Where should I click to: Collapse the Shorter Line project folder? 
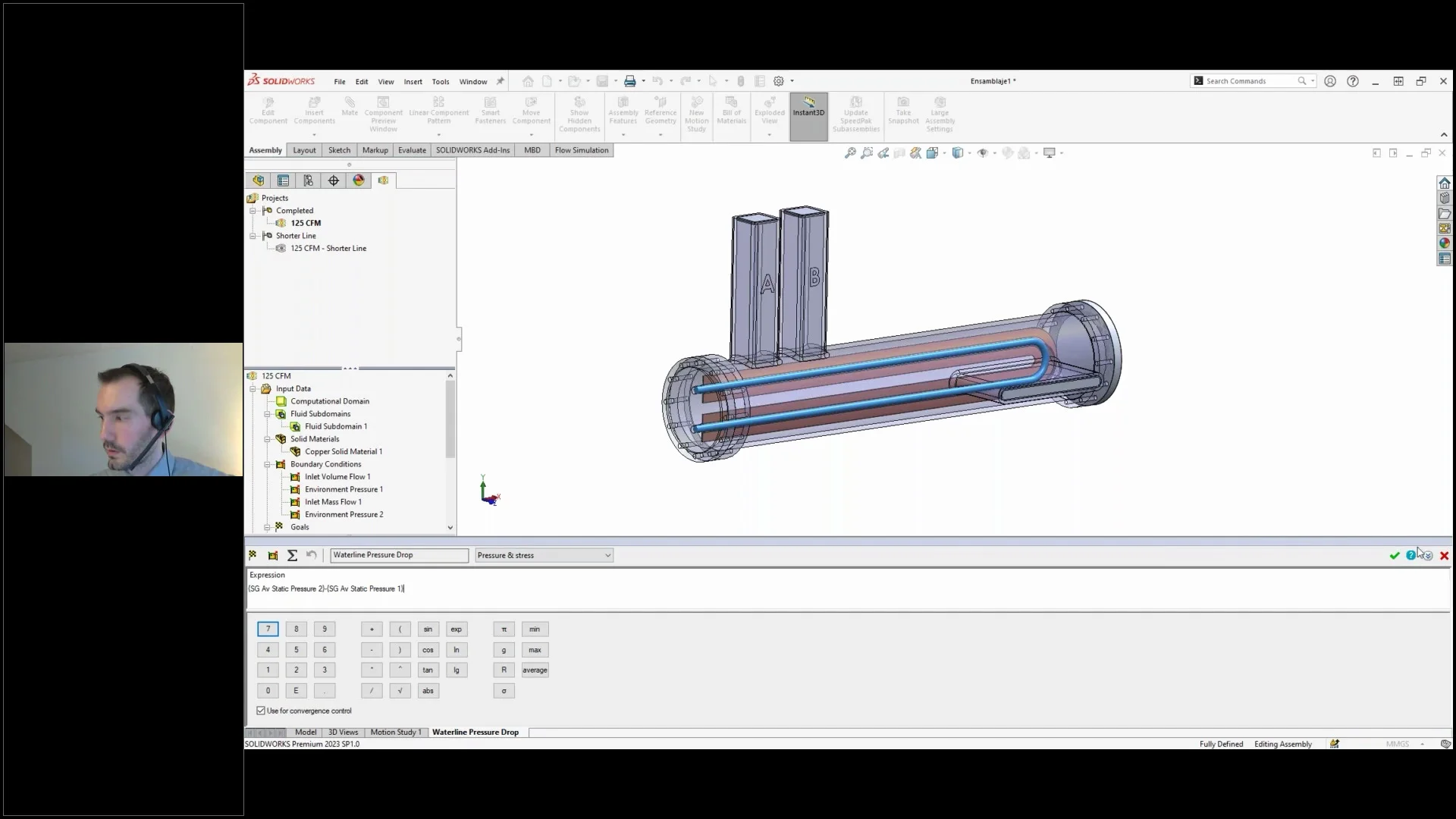(x=253, y=236)
